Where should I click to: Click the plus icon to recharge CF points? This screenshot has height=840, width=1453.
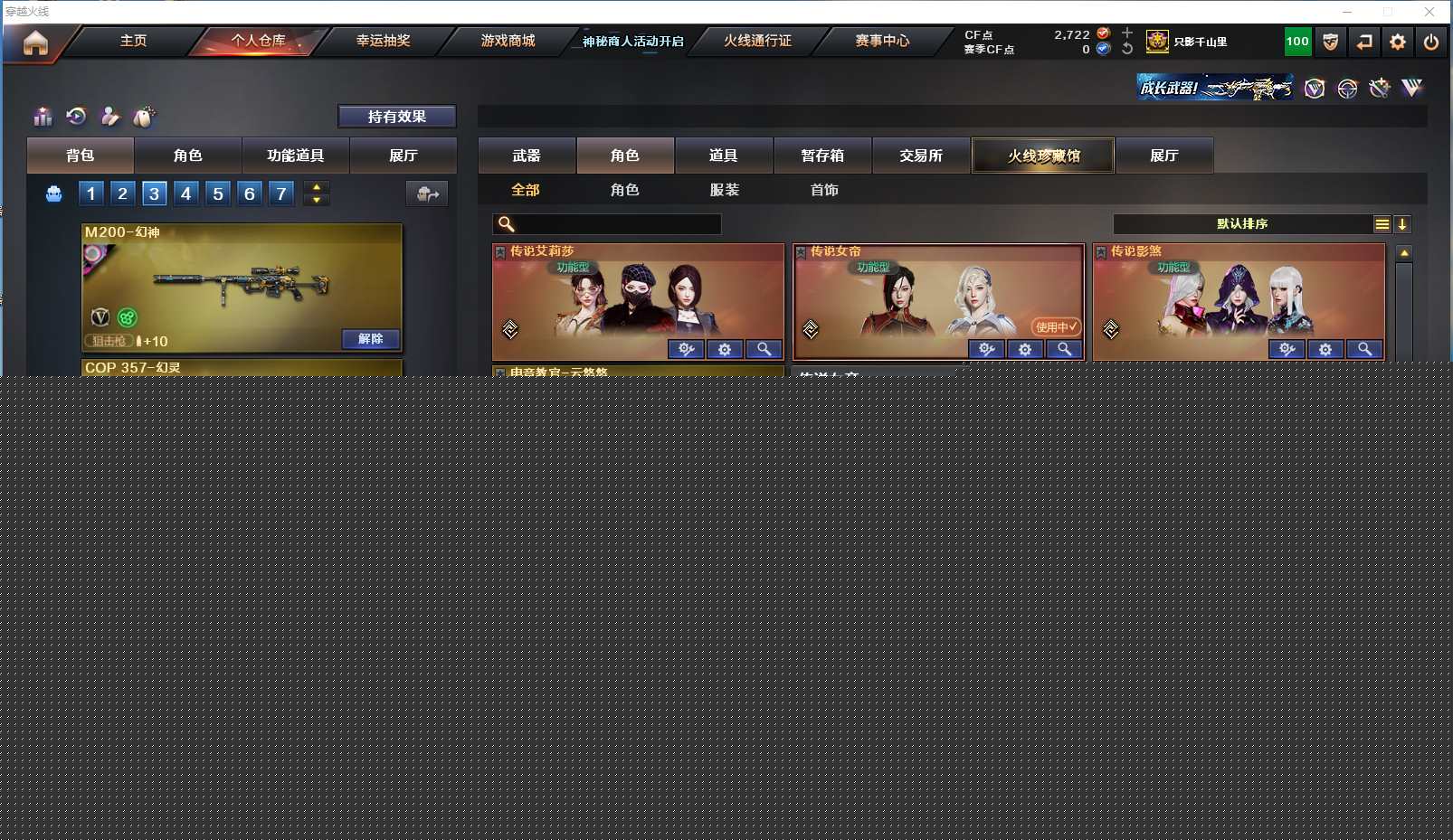click(x=1127, y=33)
